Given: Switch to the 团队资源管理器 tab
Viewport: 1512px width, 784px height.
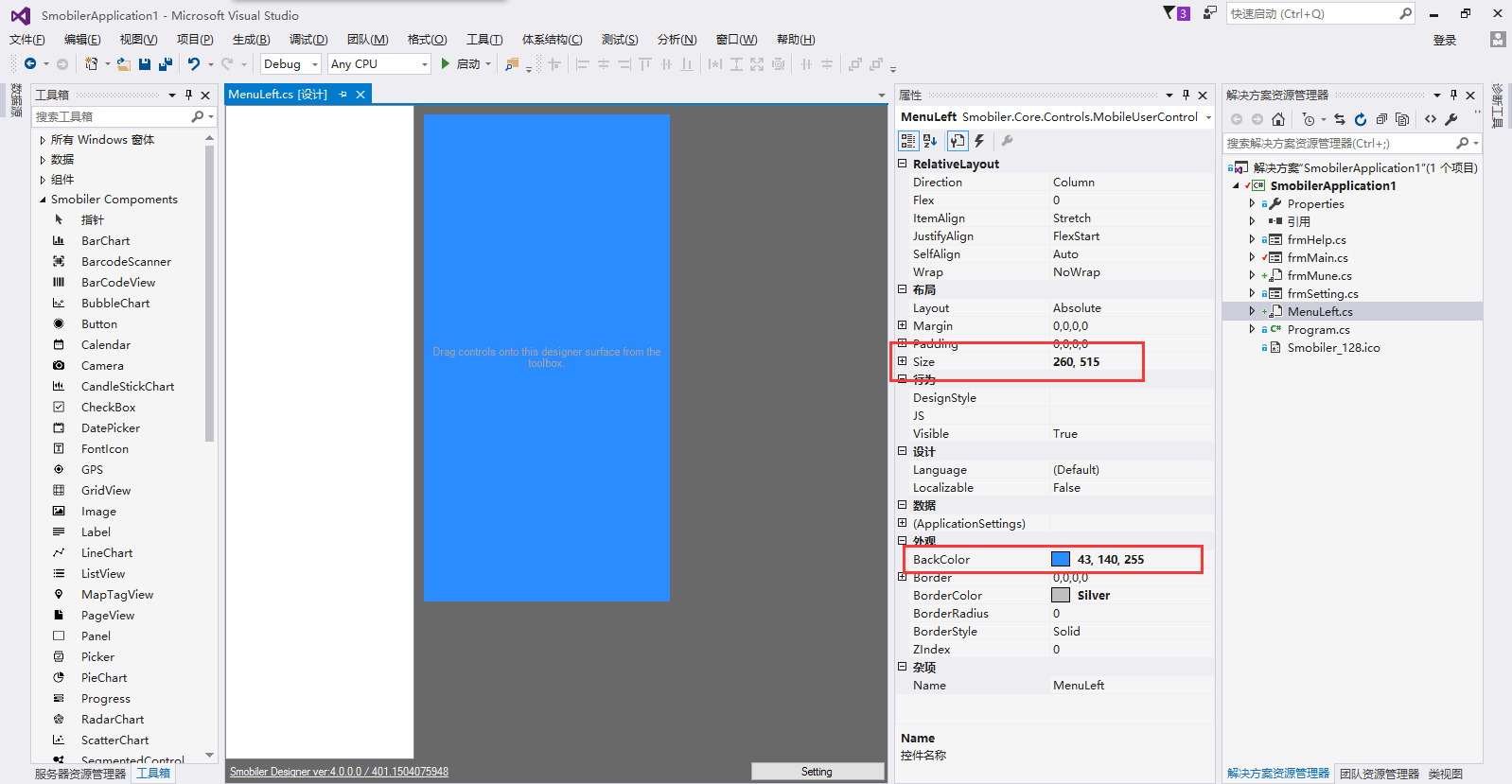Looking at the screenshot, I should 1380,774.
